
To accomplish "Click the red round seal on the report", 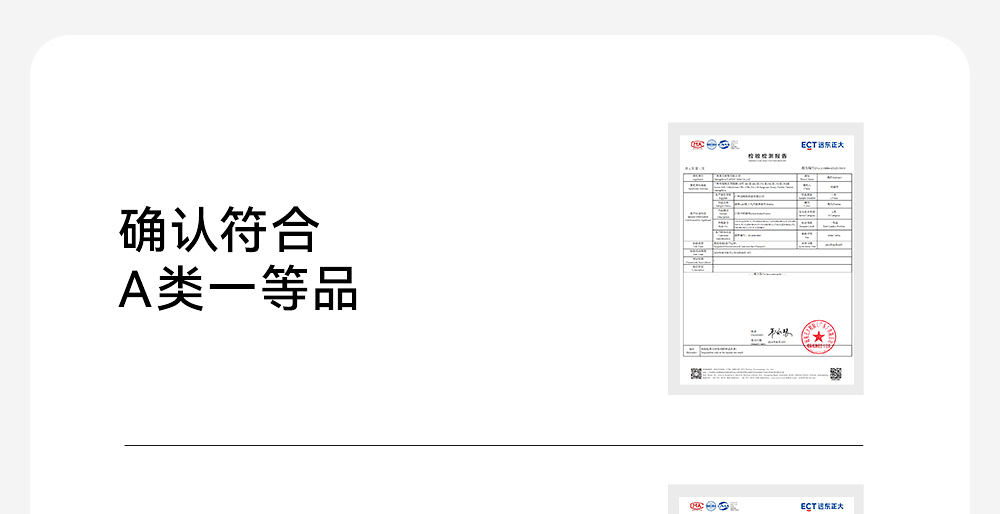I will (x=818, y=337).
